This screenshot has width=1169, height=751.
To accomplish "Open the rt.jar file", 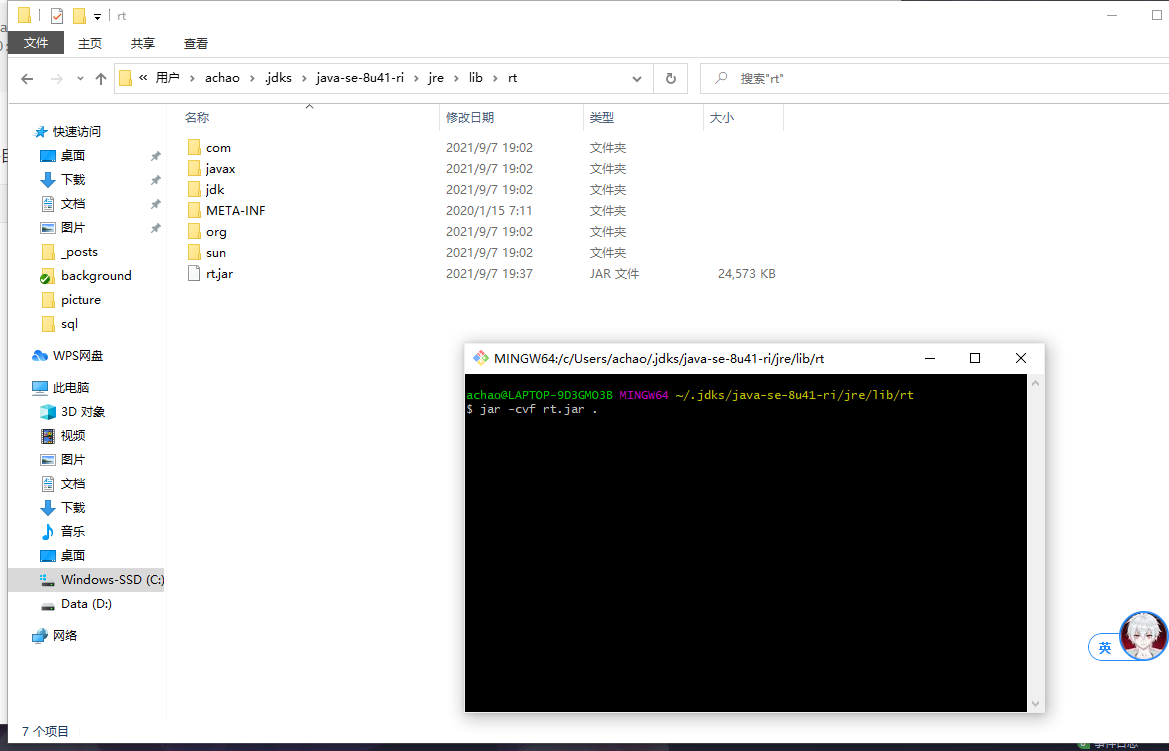I will pyautogui.click(x=219, y=274).
